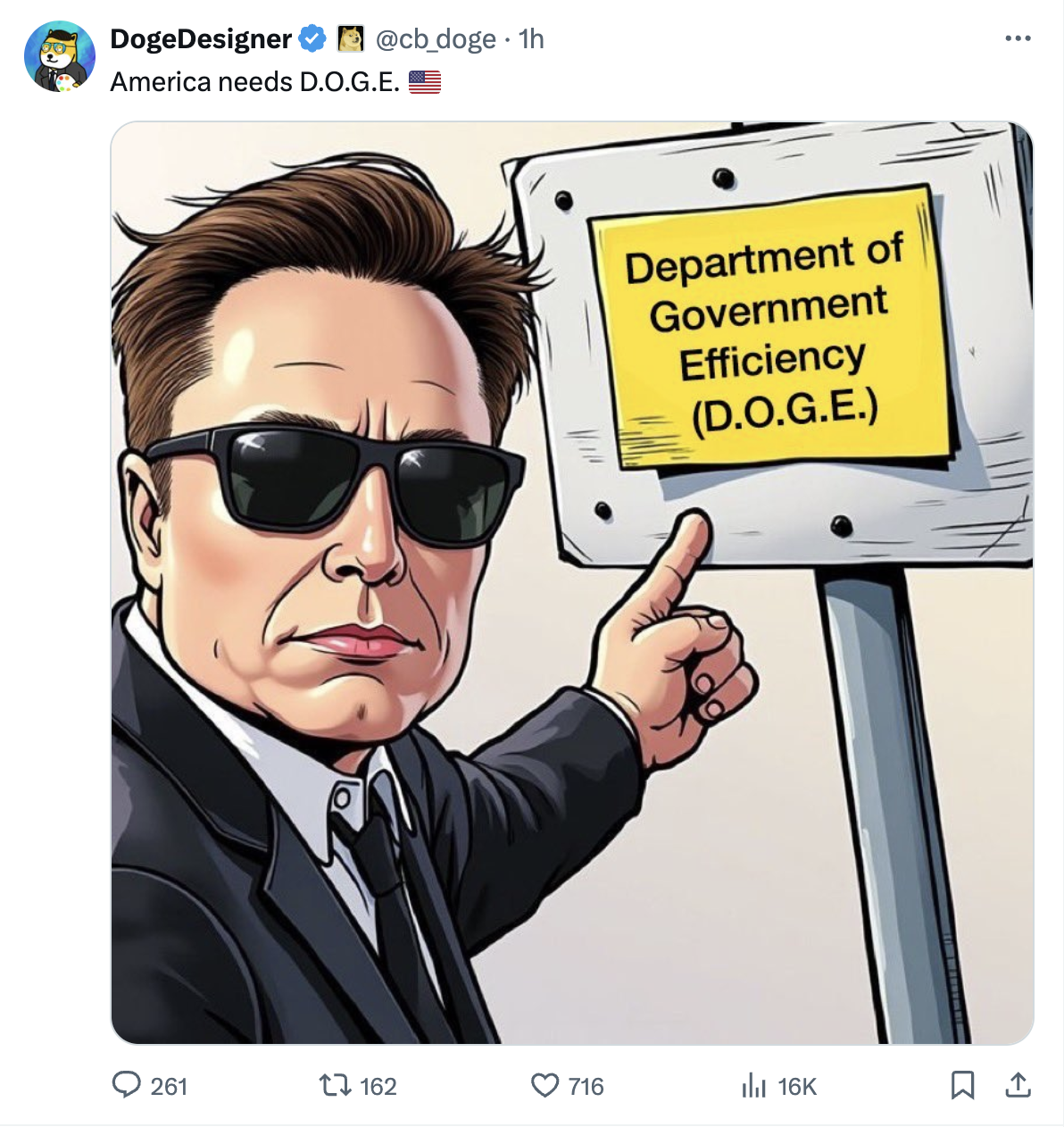This screenshot has height=1127, width=1064.
Task: Click the 716 likes count
Action: point(586,1086)
